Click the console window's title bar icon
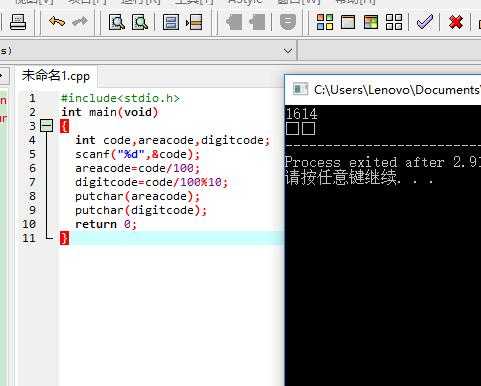The height and width of the screenshot is (386, 481). click(300, 89)
